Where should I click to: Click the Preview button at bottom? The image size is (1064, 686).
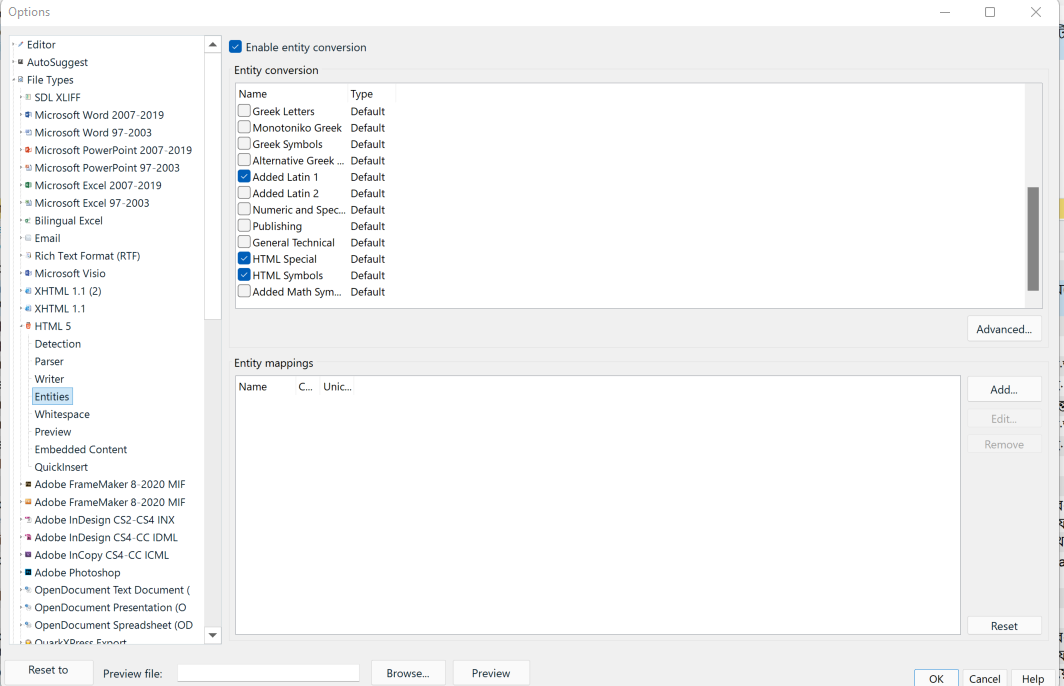[491, 673]
